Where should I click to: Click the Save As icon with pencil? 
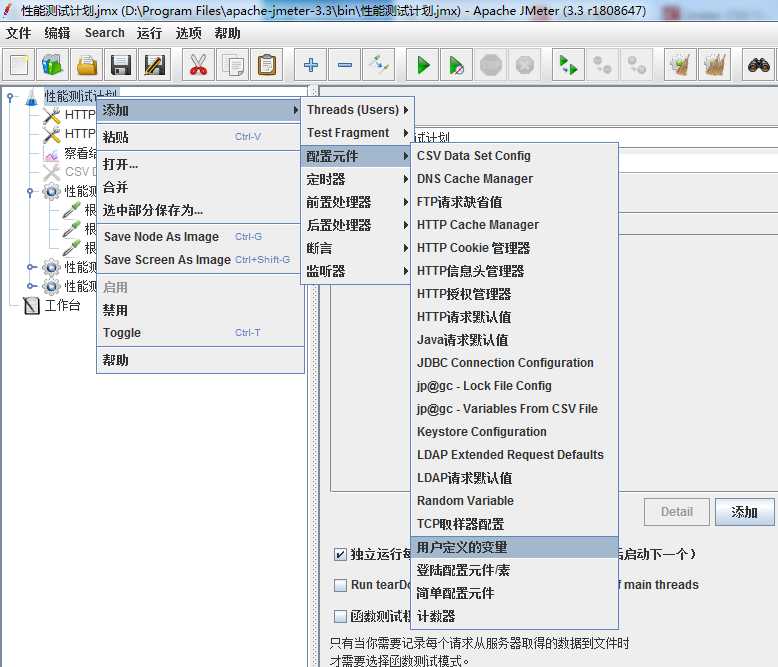pos(155,65)
